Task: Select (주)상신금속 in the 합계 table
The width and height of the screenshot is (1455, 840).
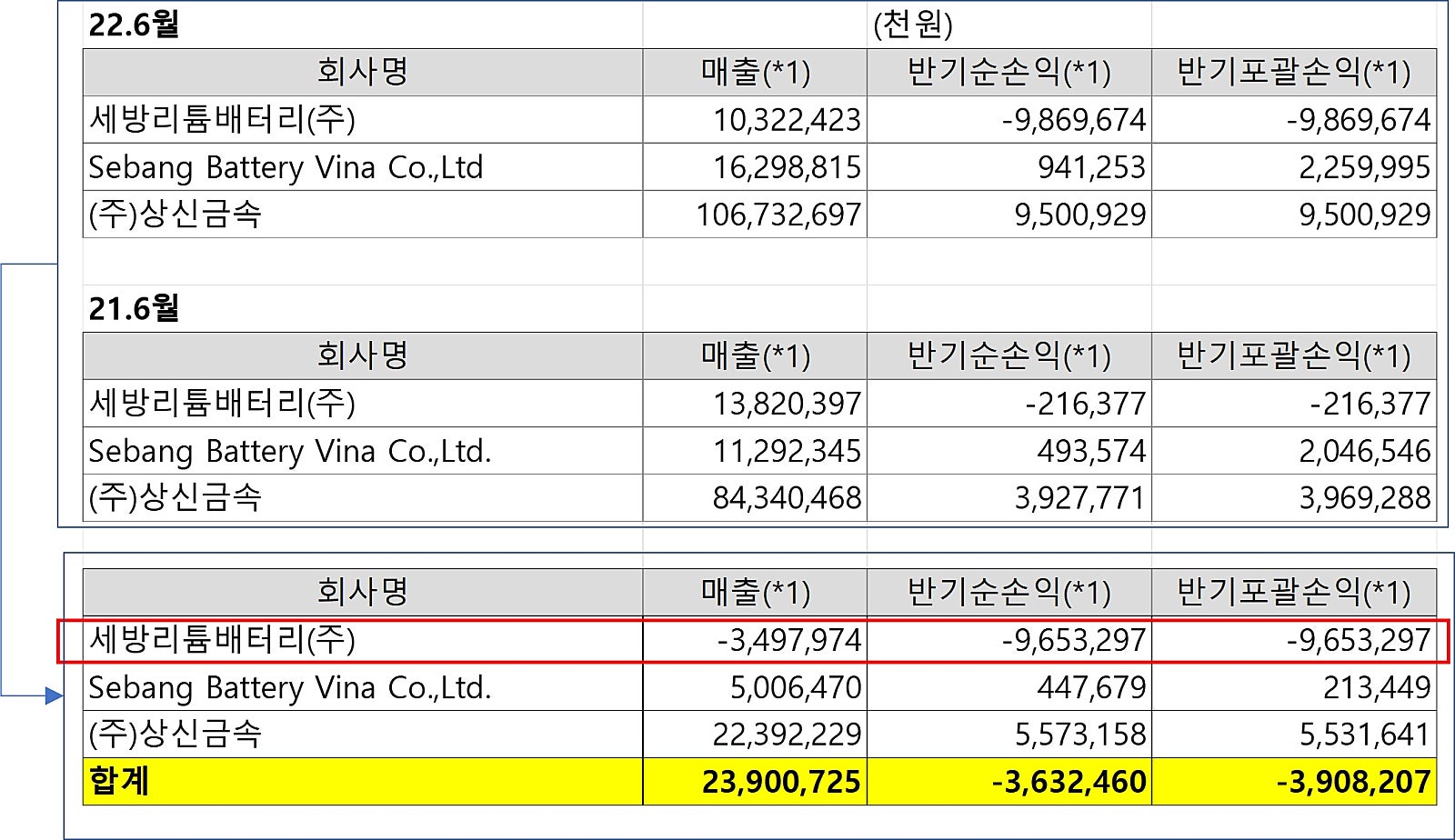Action: coord(363,735)
